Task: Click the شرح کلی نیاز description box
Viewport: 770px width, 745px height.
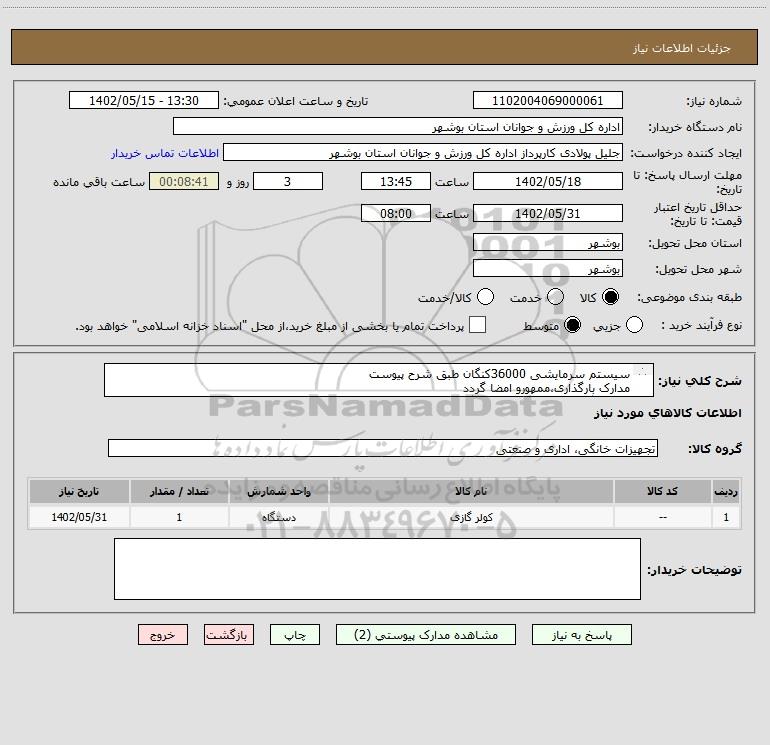Action: (379, 381)
